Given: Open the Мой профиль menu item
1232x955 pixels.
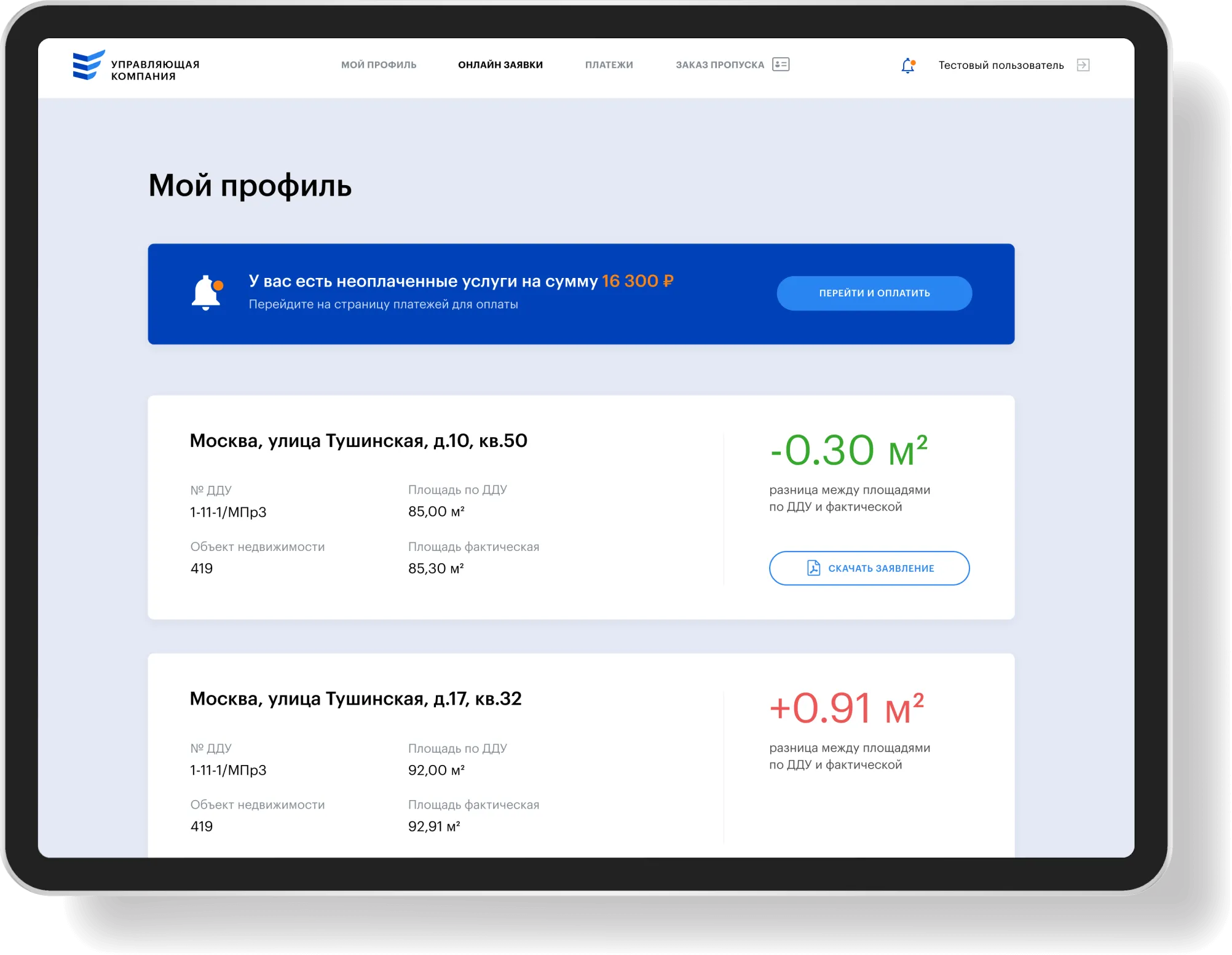Looking at the screenshot, I should [x=379, y=65].
